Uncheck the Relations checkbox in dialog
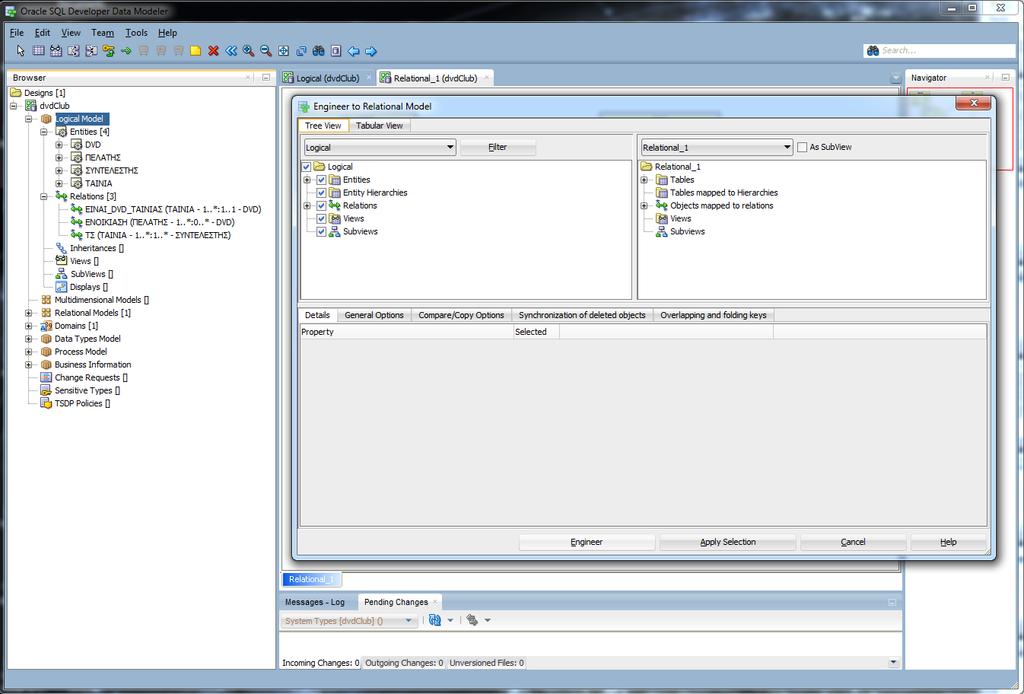Image resolution: width=1024 pixels, height=694 pixels. [x=321, y=206]
